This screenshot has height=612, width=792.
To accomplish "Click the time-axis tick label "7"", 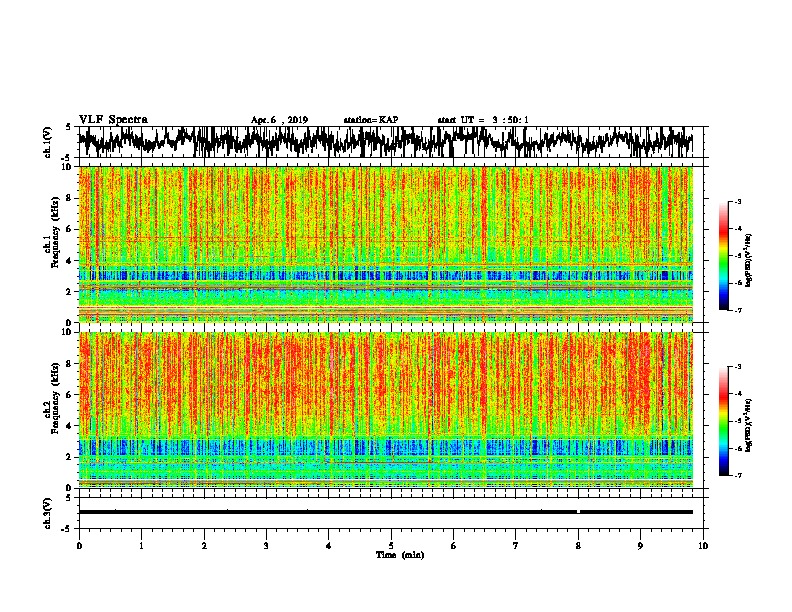I will click(516, 545).
